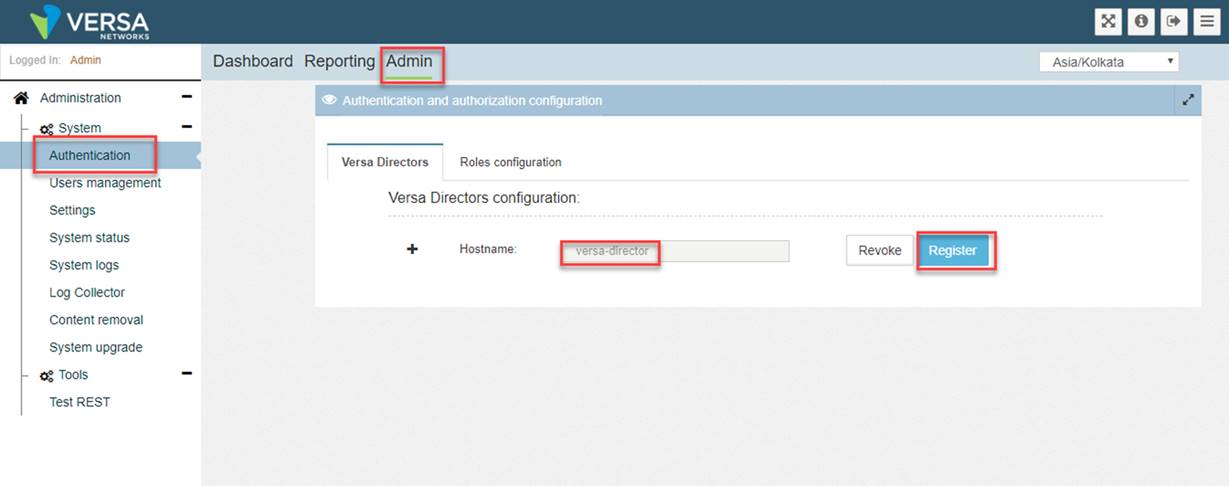The height and width of the screenshot is (486, 1229).
Task: Click the Administration tree label
Action: pos(80,98)
